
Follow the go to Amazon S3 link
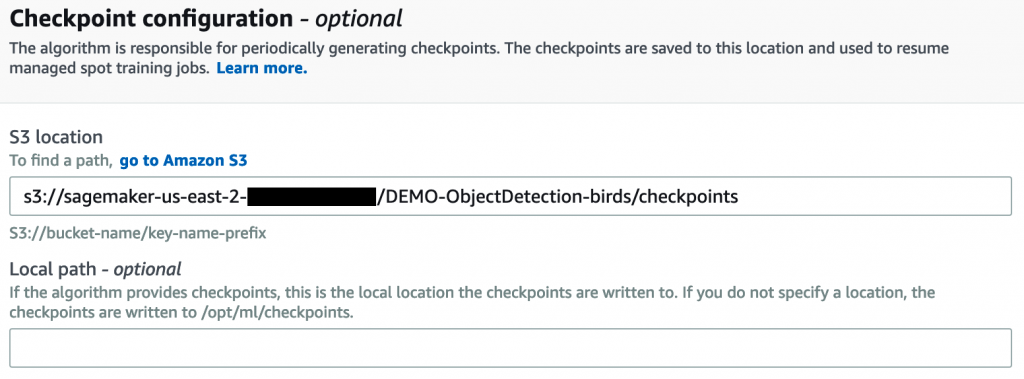coord(184,160)
